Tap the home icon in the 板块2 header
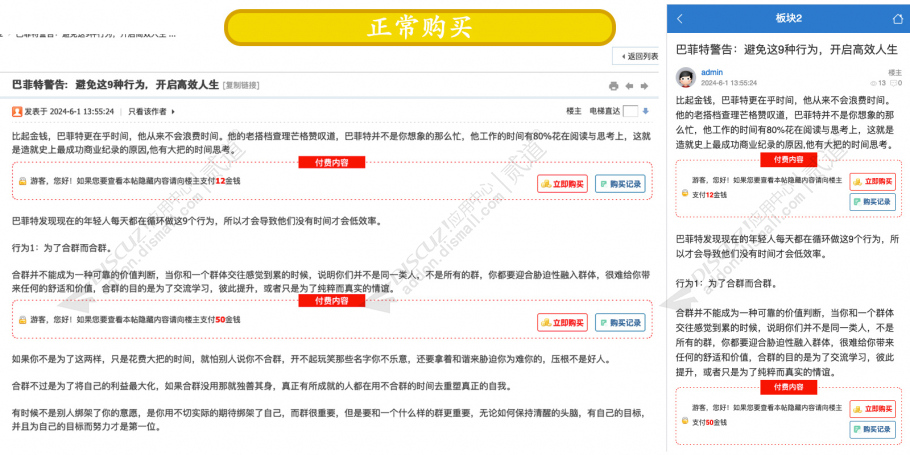This screenshot has width=910, height=455. point(897,19)
